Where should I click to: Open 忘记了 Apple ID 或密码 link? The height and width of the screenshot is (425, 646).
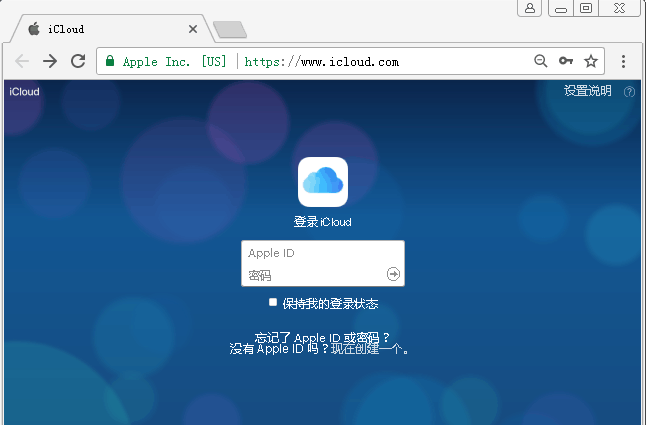322,338
